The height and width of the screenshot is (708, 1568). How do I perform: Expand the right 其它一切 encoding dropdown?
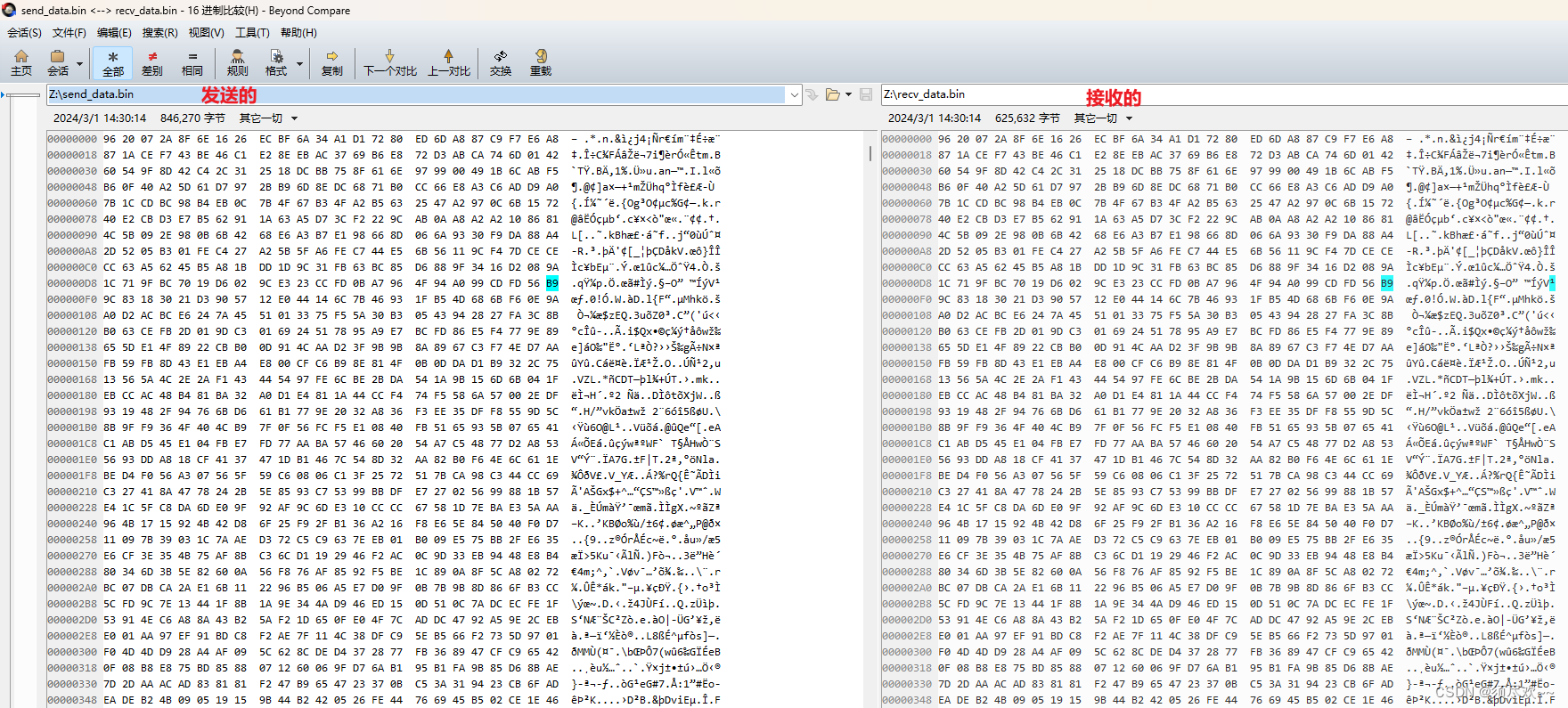pyautogui.click(x=1129, y=118)
